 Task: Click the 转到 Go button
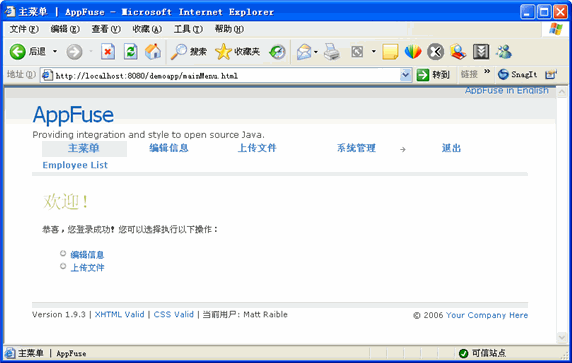[x=433, y=75]
